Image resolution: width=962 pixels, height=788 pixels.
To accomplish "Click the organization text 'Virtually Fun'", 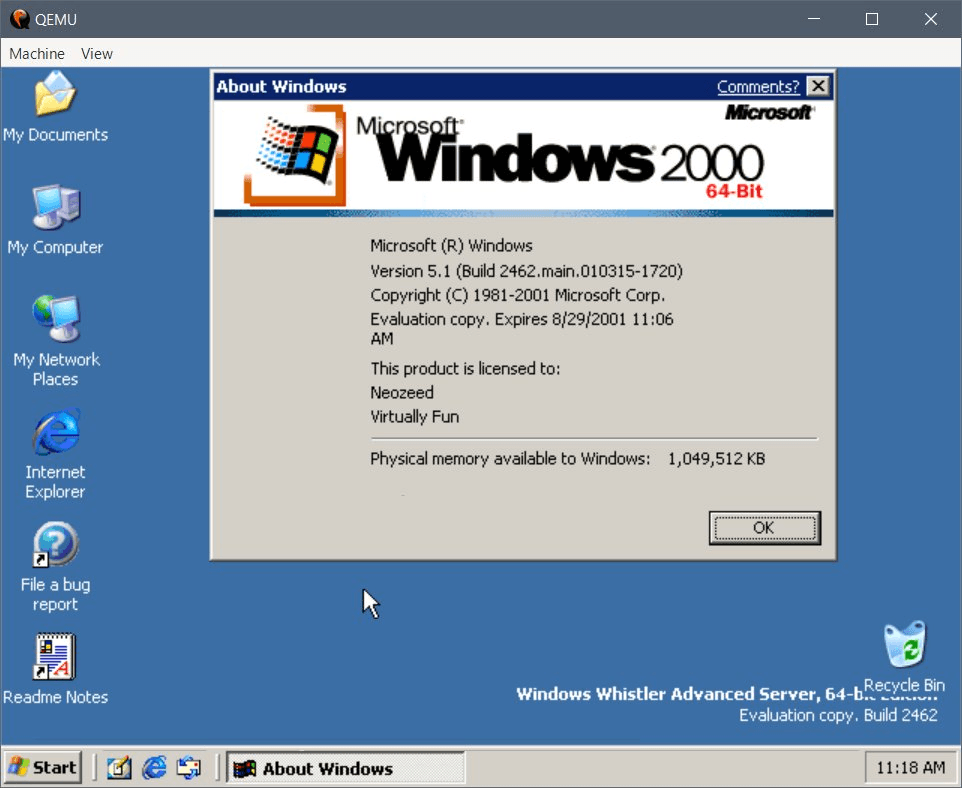I will [x=415, y=417].
